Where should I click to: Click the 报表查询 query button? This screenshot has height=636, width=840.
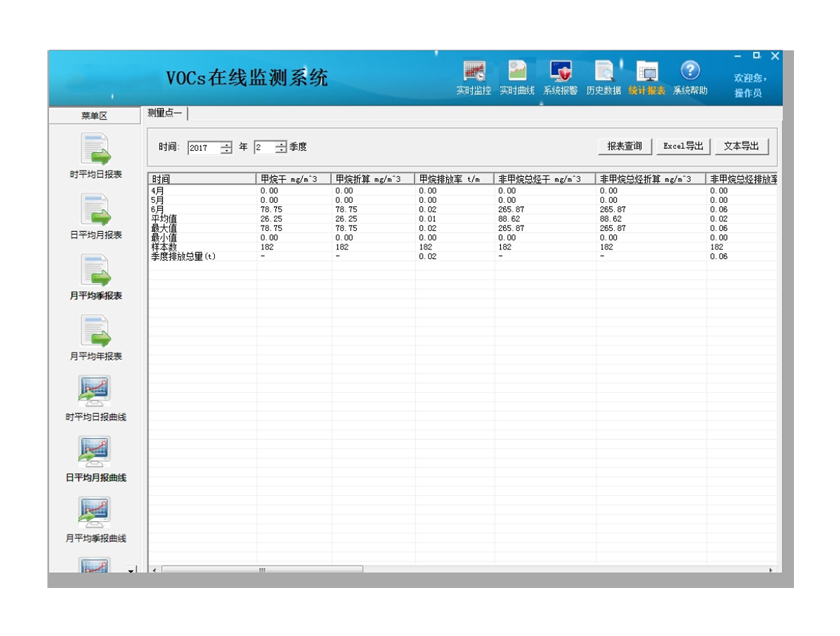coord(625,147)
